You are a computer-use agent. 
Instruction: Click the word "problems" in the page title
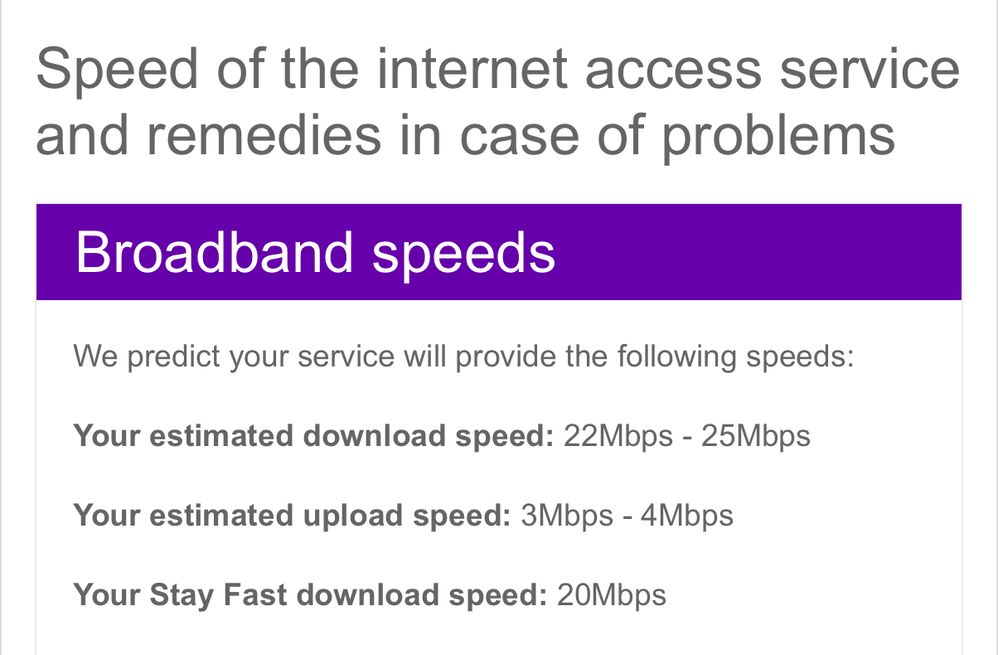(778, 134)
